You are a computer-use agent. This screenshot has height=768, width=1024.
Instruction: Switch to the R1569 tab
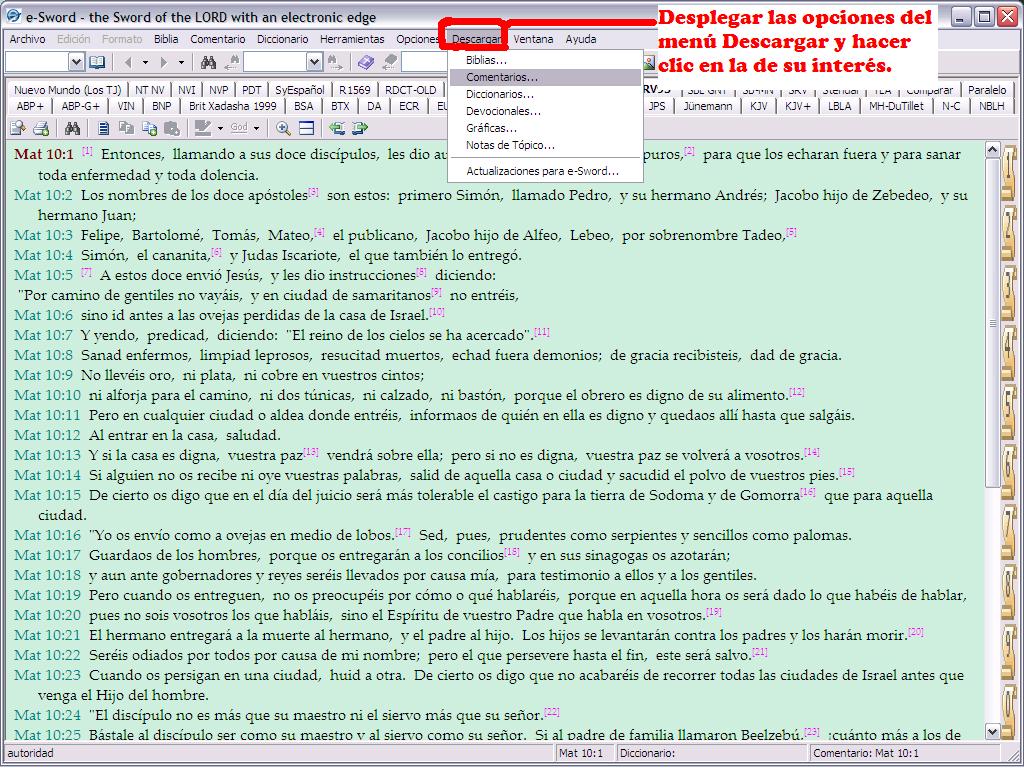(x=355, y=90)
